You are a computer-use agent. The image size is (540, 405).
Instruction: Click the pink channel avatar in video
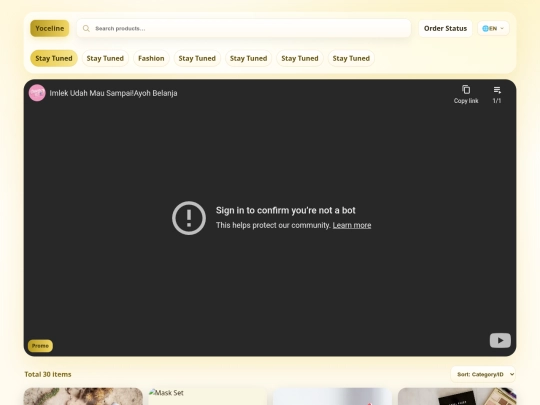[x=37, y=93]
